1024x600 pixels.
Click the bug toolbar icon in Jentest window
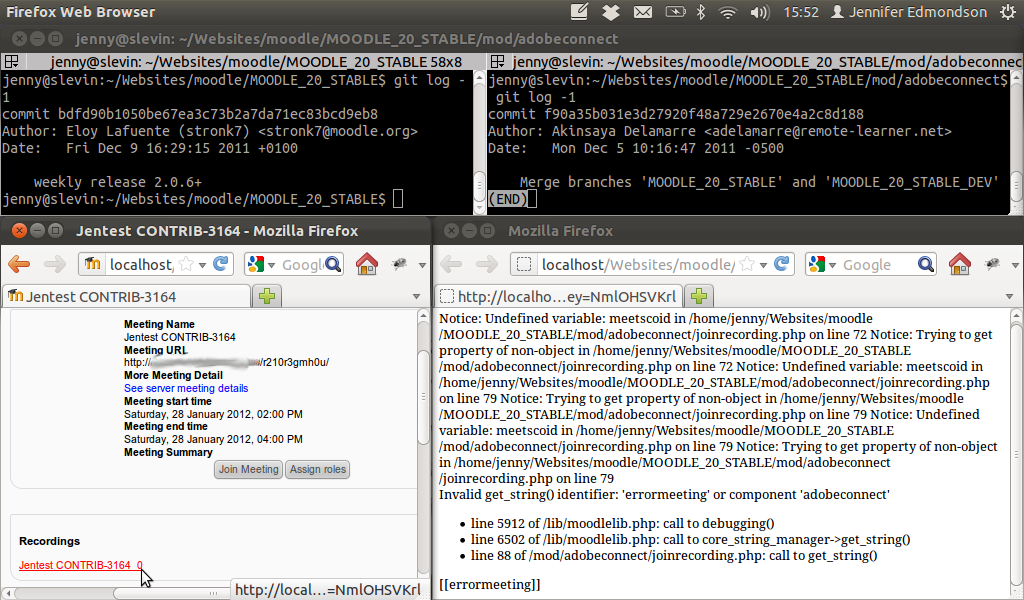click(399, 264)
